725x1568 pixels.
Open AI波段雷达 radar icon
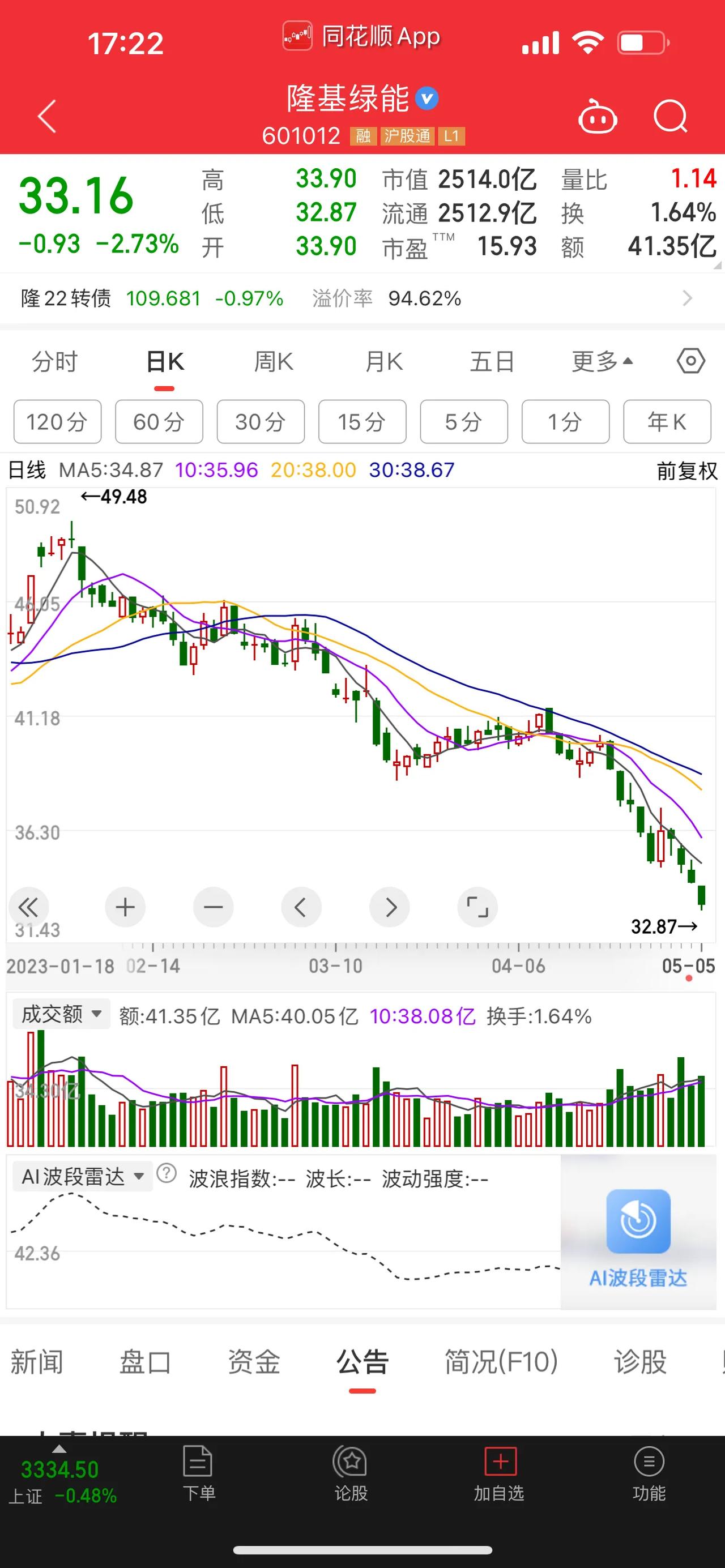point(638,1221)
